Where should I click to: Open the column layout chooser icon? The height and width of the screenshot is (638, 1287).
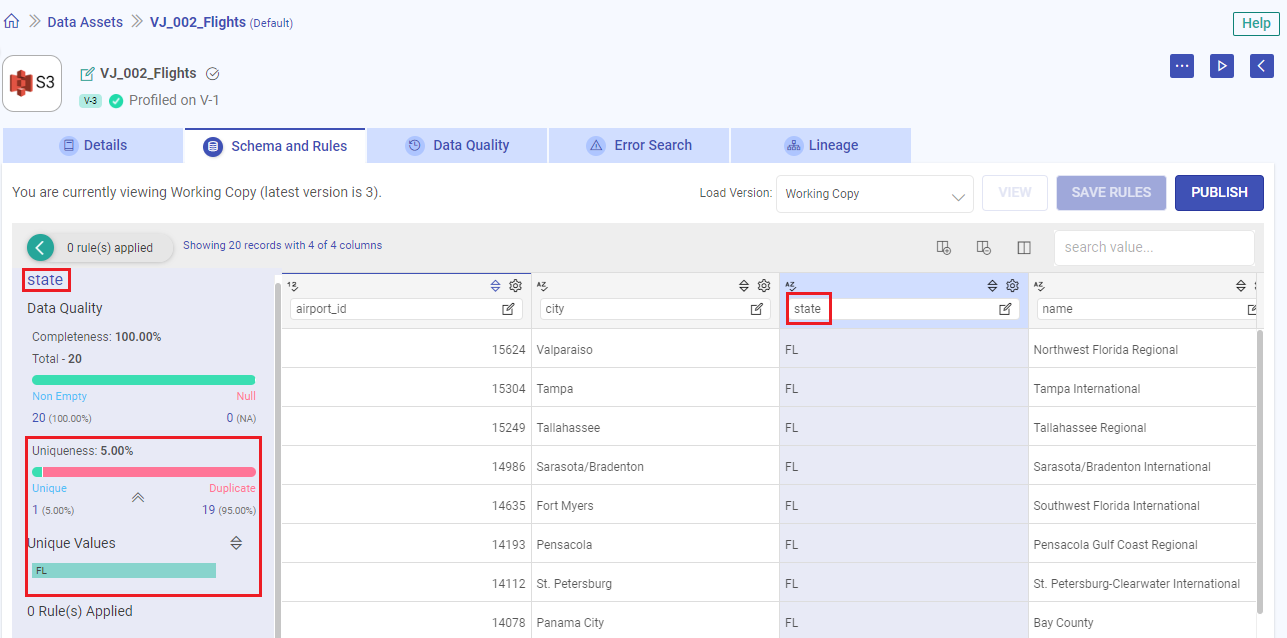click(x=1024, y=248)
